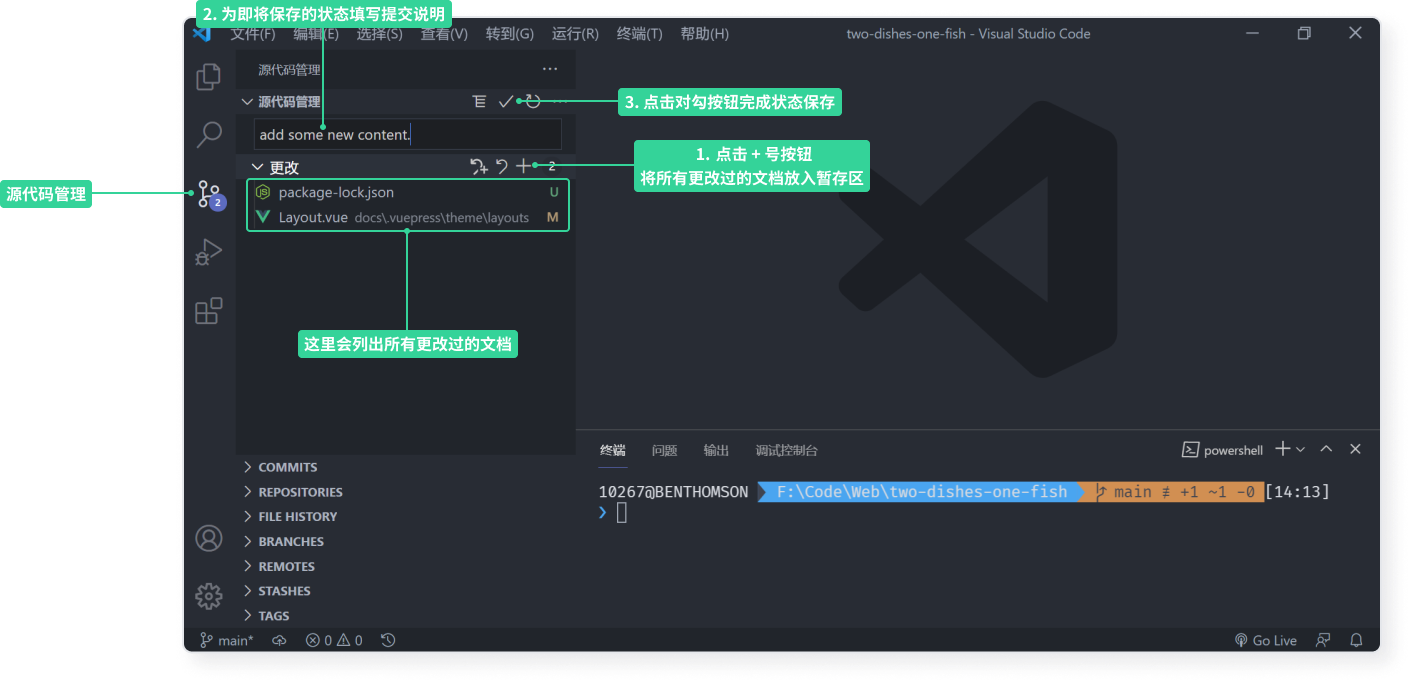
Task: Discard all changes with the undo arrow icon
Action: (502, 166)
